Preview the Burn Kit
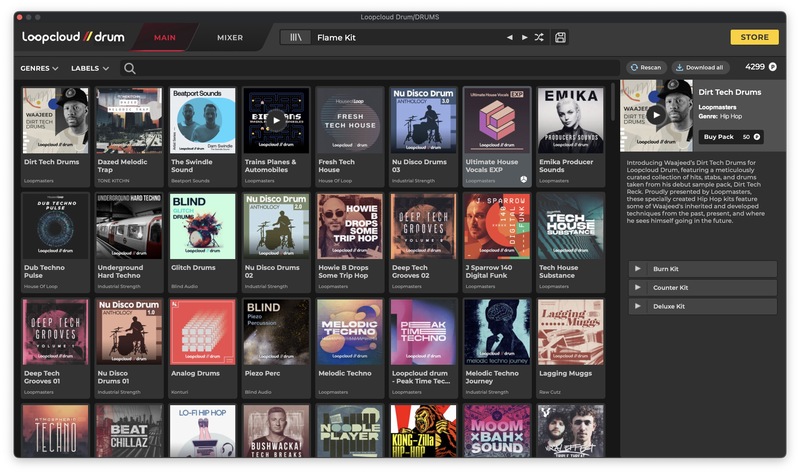 click(x=638, y=269)
